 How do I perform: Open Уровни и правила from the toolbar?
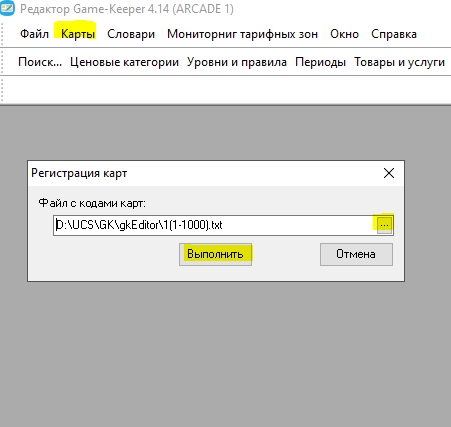point(237,62)
